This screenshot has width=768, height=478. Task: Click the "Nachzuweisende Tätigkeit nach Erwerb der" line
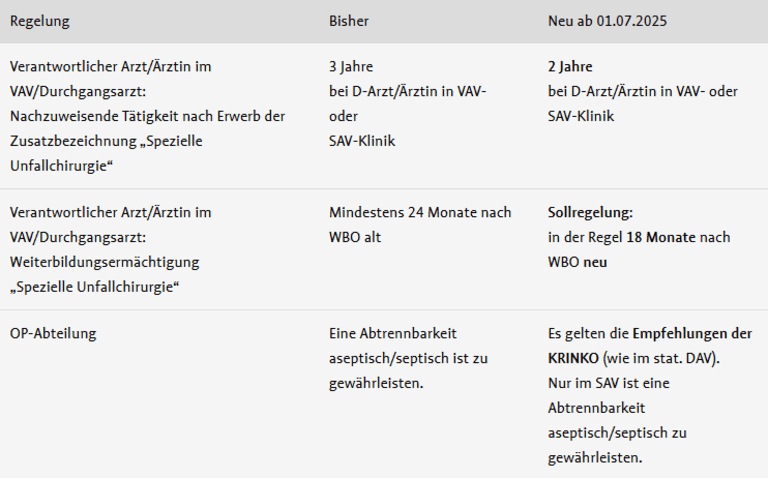tap(147, 116)
